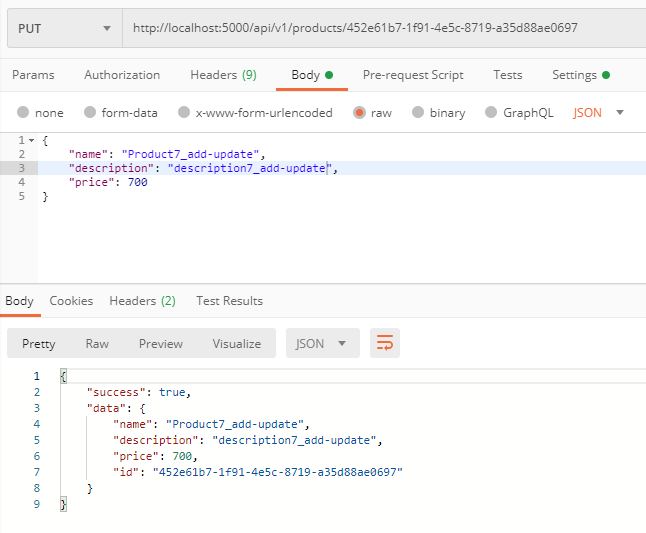Open the response Cookies tab
This screenshot has height=533, width=646.
[x=71, y=301]
